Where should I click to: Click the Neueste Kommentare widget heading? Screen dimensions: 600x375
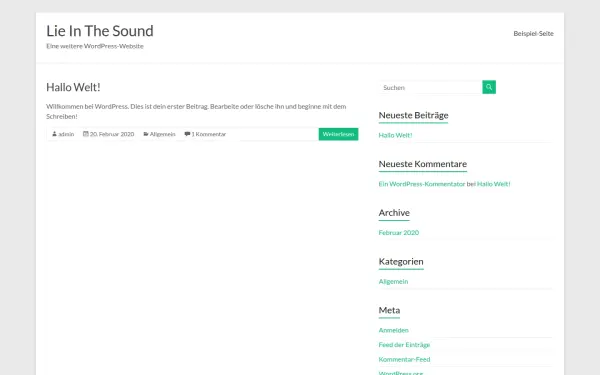coord(423,164)
